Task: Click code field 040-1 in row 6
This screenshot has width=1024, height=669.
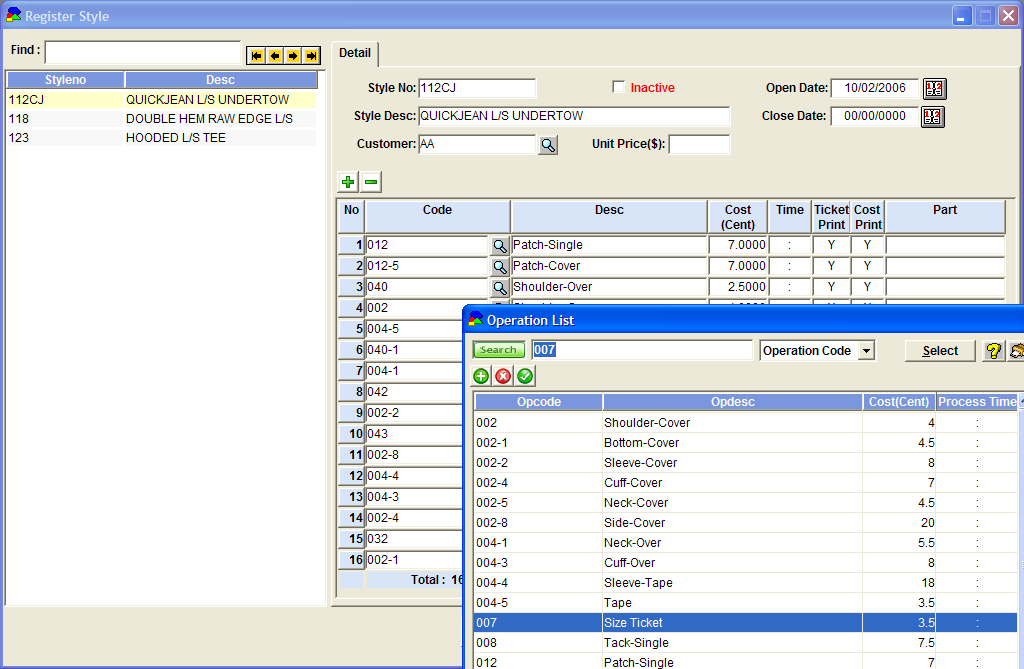Action: [x=414, y=350]
